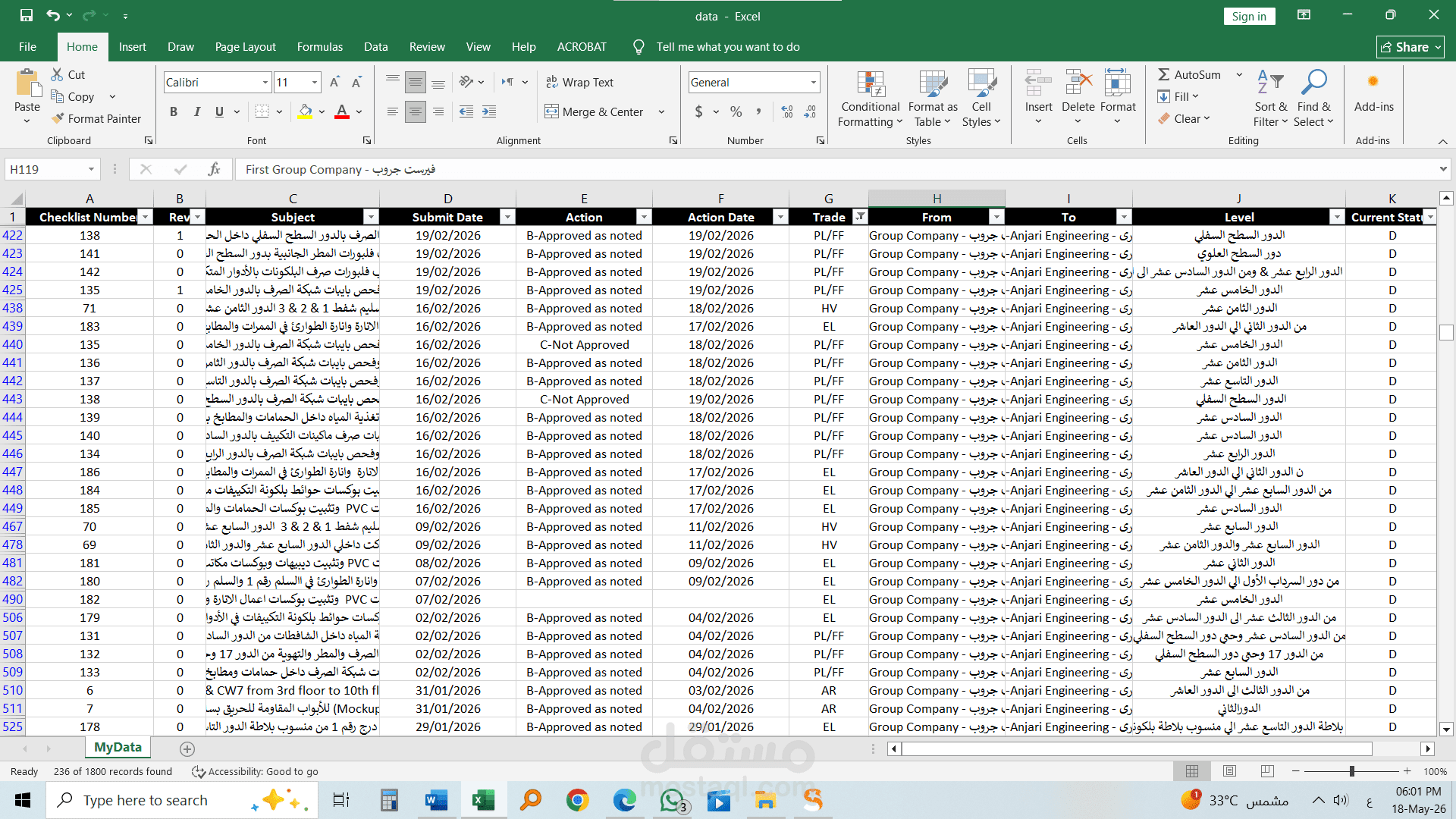
Task: Switch to the Formulas tab
Action: (x=320, y=47)
